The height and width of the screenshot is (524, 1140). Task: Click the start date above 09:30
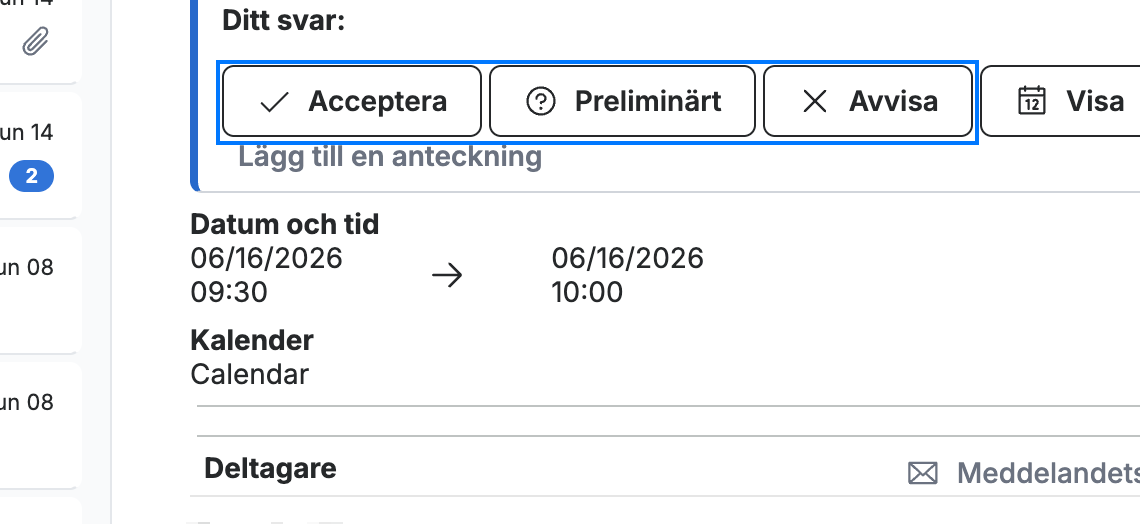(266, 258)
